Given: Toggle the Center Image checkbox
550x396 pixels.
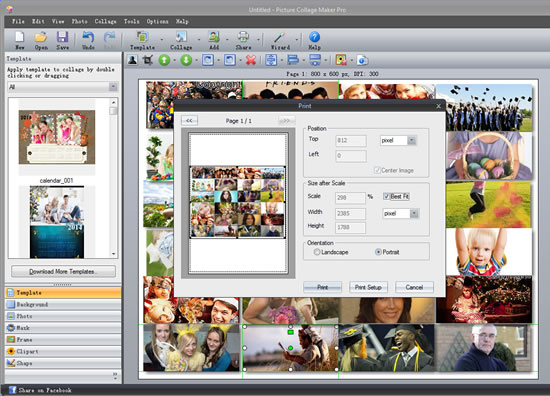Looking at the screenshot, I should pos(377,170).
